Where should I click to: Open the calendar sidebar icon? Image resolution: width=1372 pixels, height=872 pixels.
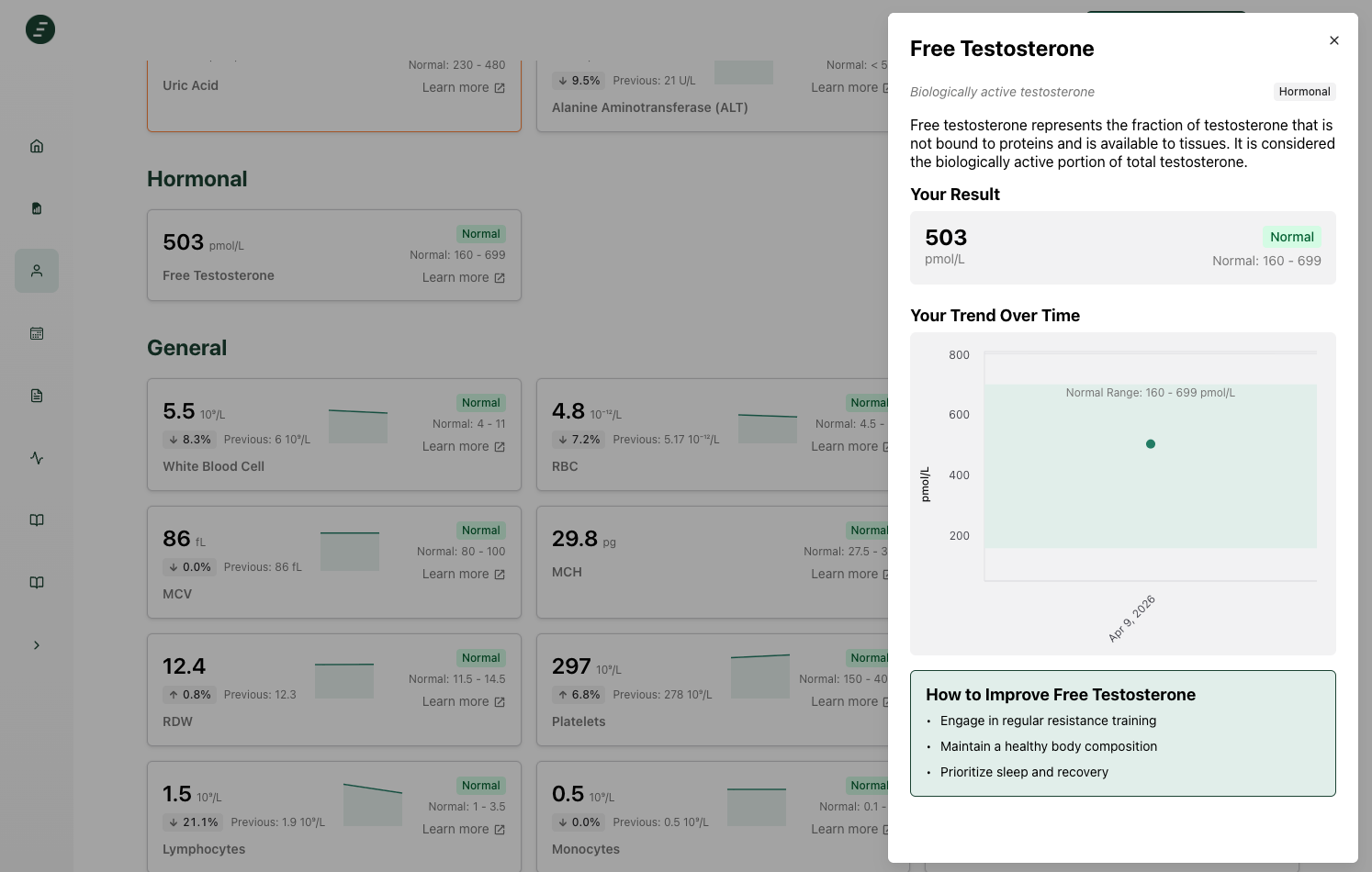tap(37, 333)
